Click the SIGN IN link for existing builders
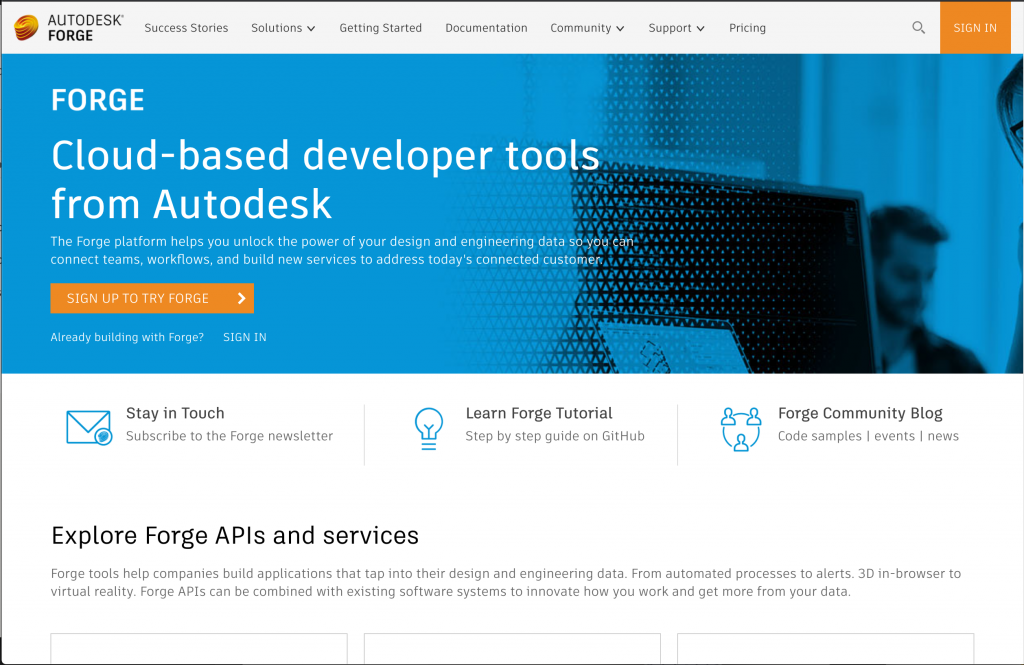Image resolution: width=1024 pixels, height=665 pixels. click(x=244, y=337)
